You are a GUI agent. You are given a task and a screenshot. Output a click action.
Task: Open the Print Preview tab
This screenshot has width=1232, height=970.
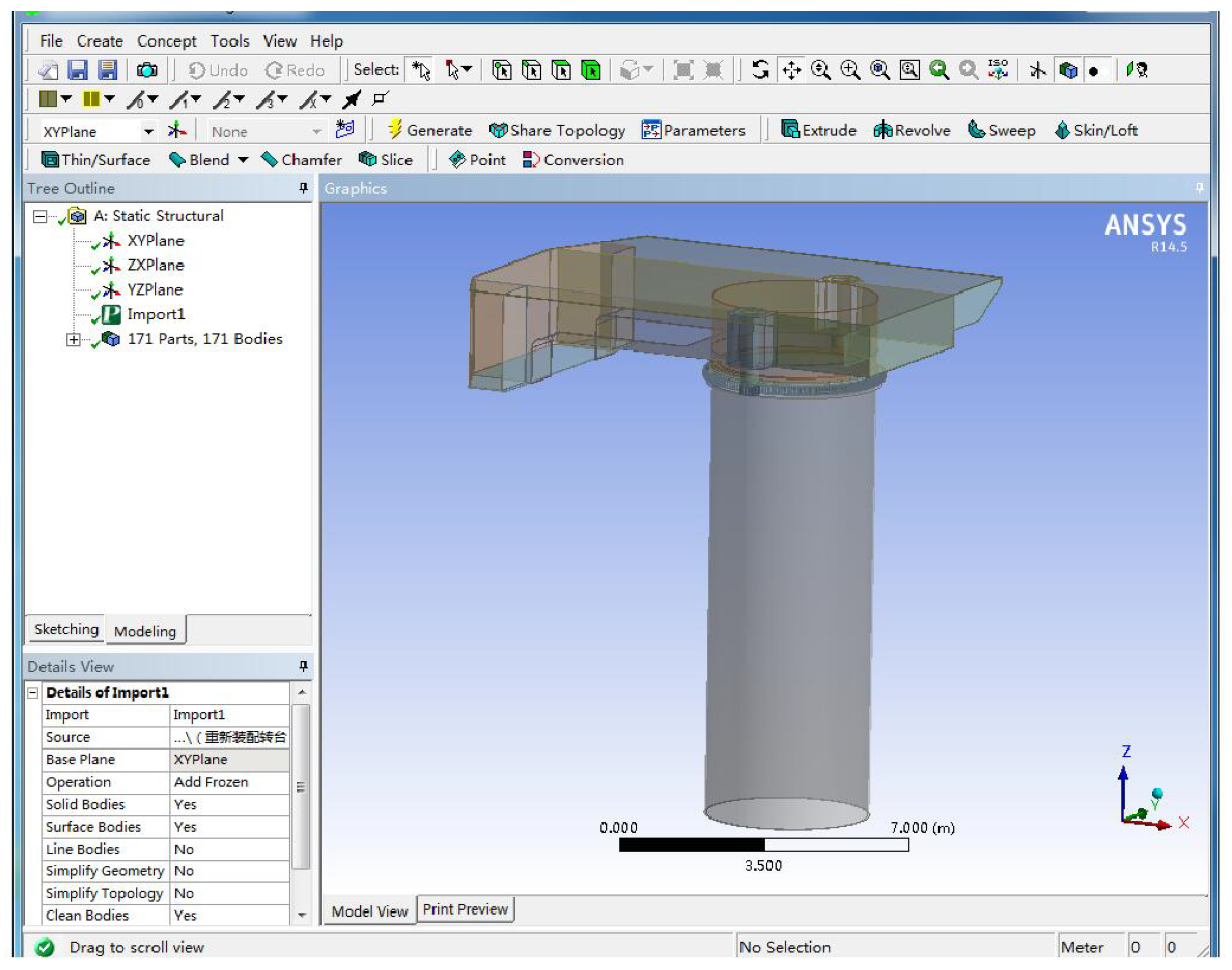point(464,909)
